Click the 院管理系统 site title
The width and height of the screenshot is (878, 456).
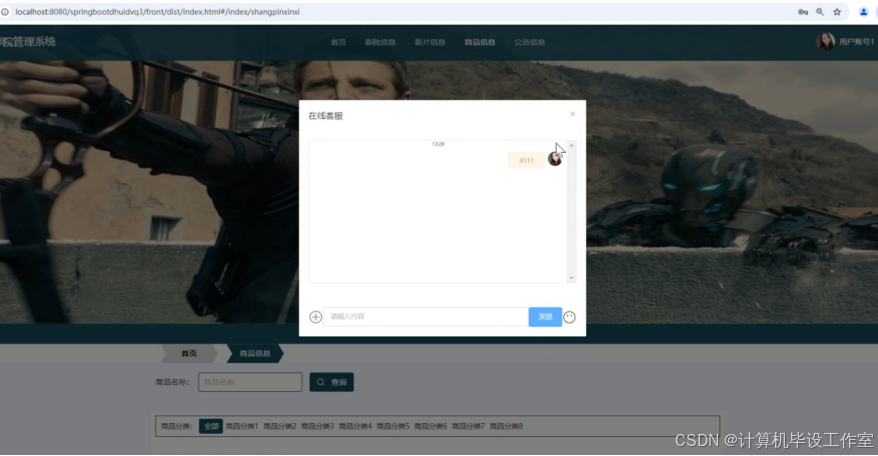(x=27, y=41)
